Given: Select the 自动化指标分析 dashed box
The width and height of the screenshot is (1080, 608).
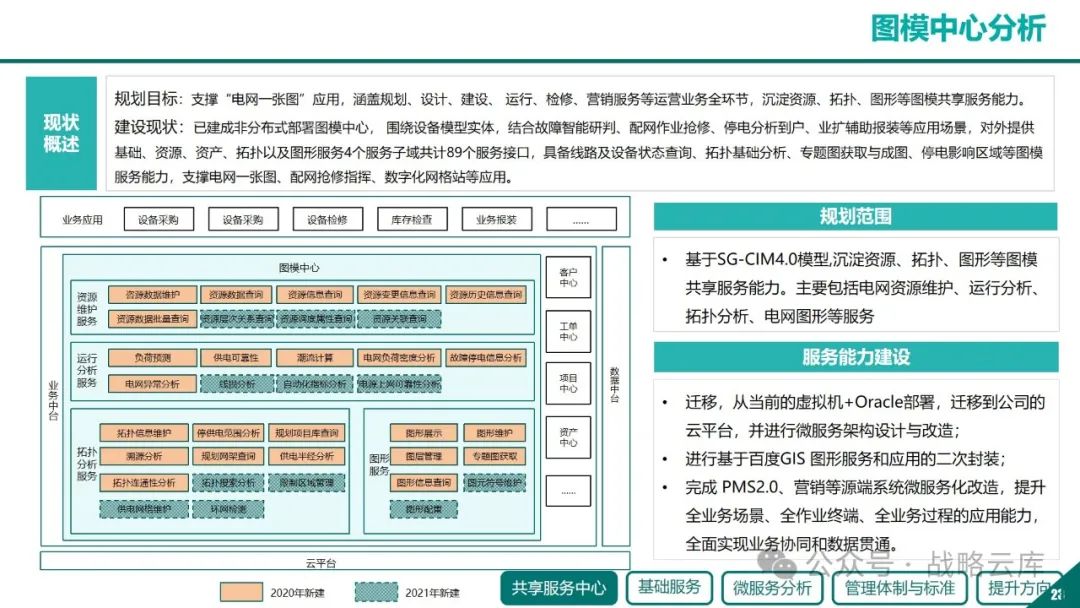Looking at the screenshot, I should coord(315,384).
